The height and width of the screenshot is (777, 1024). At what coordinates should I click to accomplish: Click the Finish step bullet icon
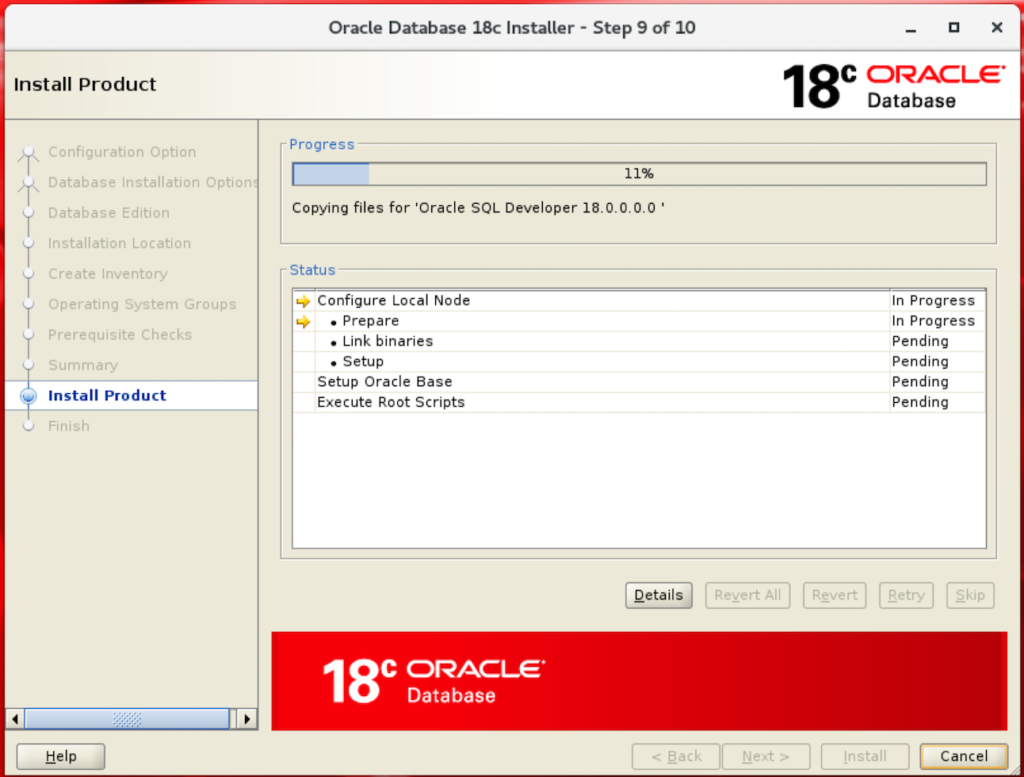(x=28, y=426)
